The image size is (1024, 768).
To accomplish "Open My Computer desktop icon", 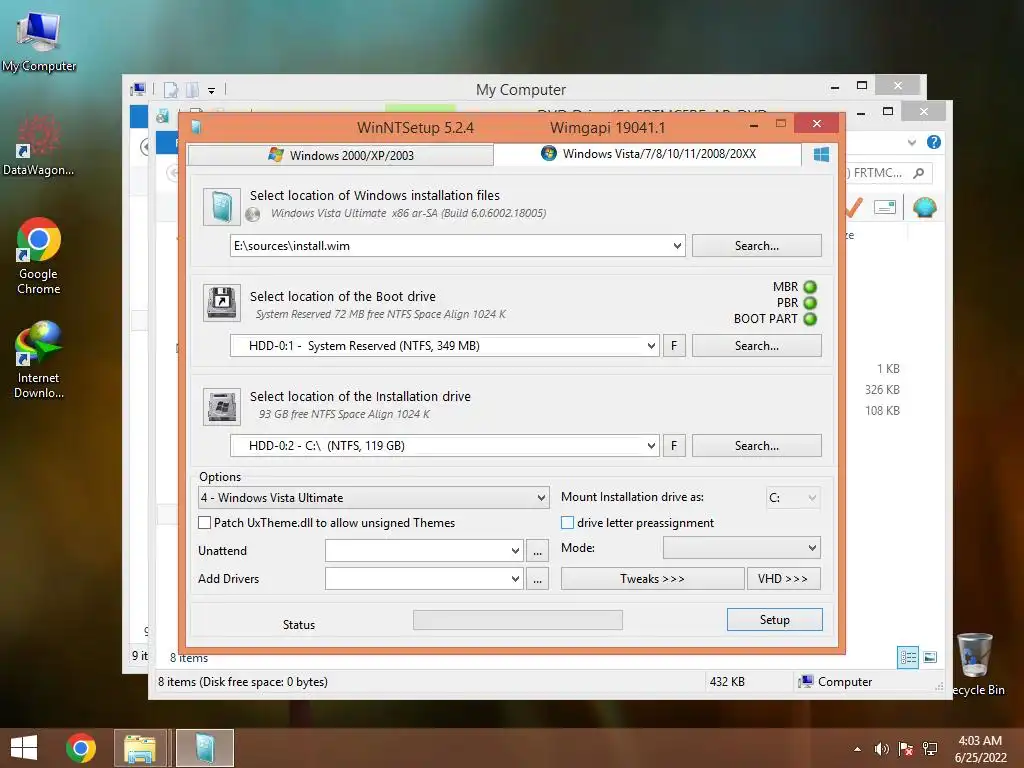I will (39, 42).
